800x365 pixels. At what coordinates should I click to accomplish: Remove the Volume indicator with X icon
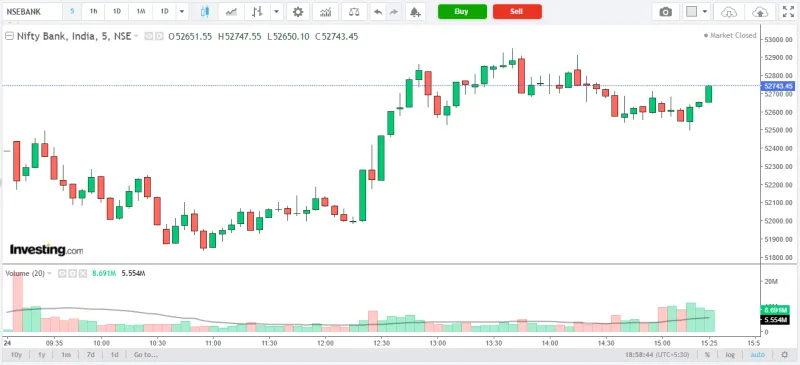(82, 274)
